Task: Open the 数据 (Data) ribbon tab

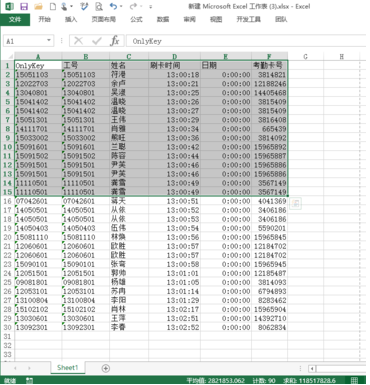Action: pyautogui.click(x=163, y=19)
